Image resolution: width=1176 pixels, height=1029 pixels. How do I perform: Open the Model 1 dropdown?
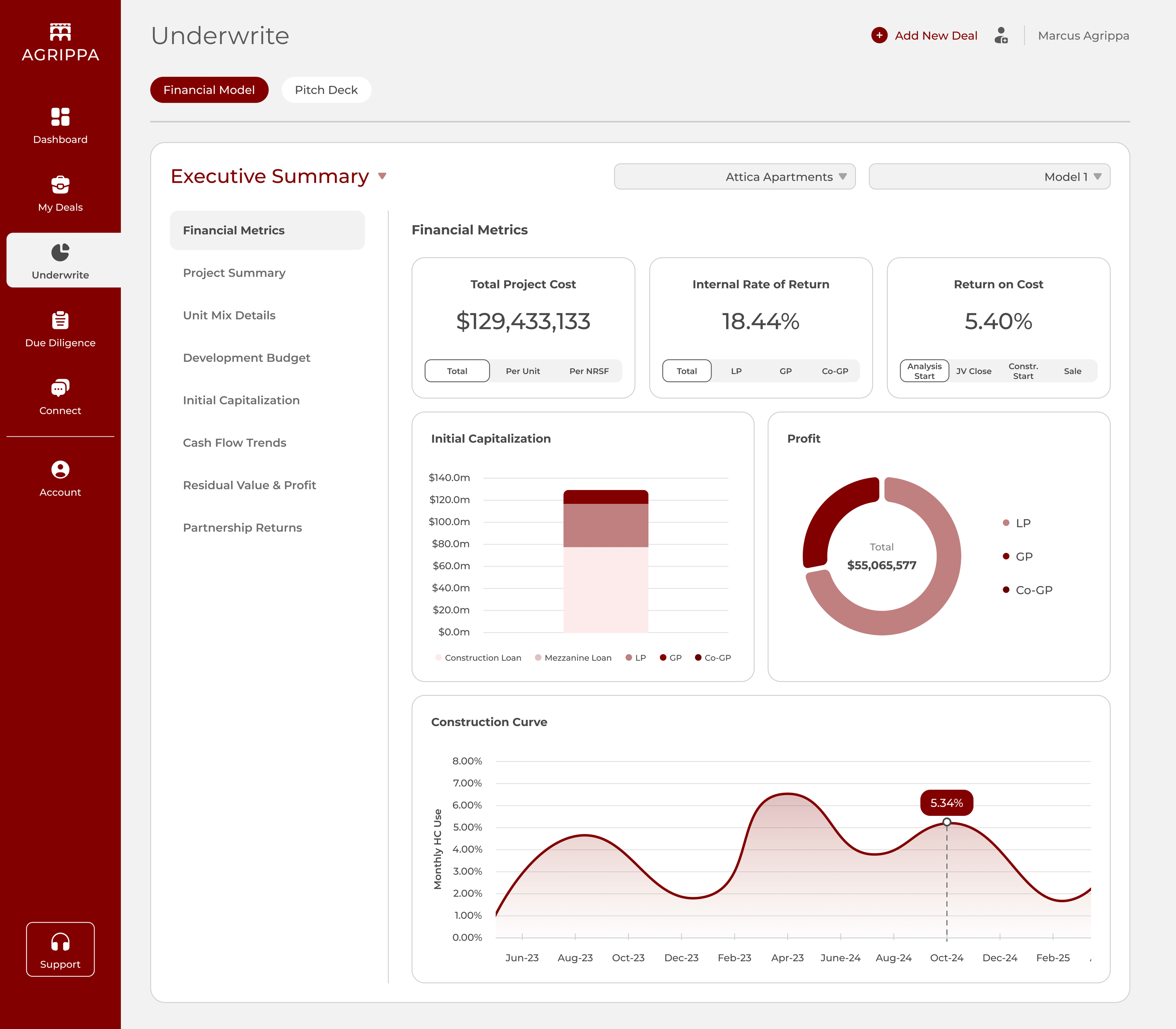point(989,176)
